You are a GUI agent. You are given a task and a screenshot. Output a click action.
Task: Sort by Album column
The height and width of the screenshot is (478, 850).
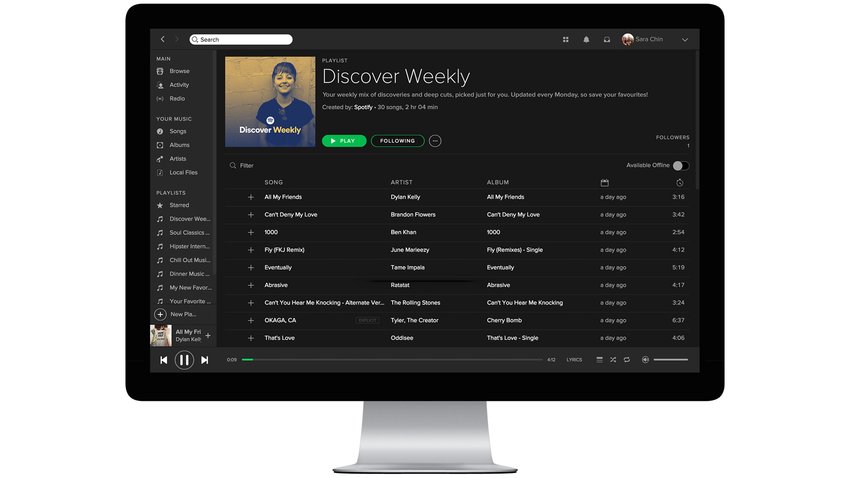(x=498, y=183)
